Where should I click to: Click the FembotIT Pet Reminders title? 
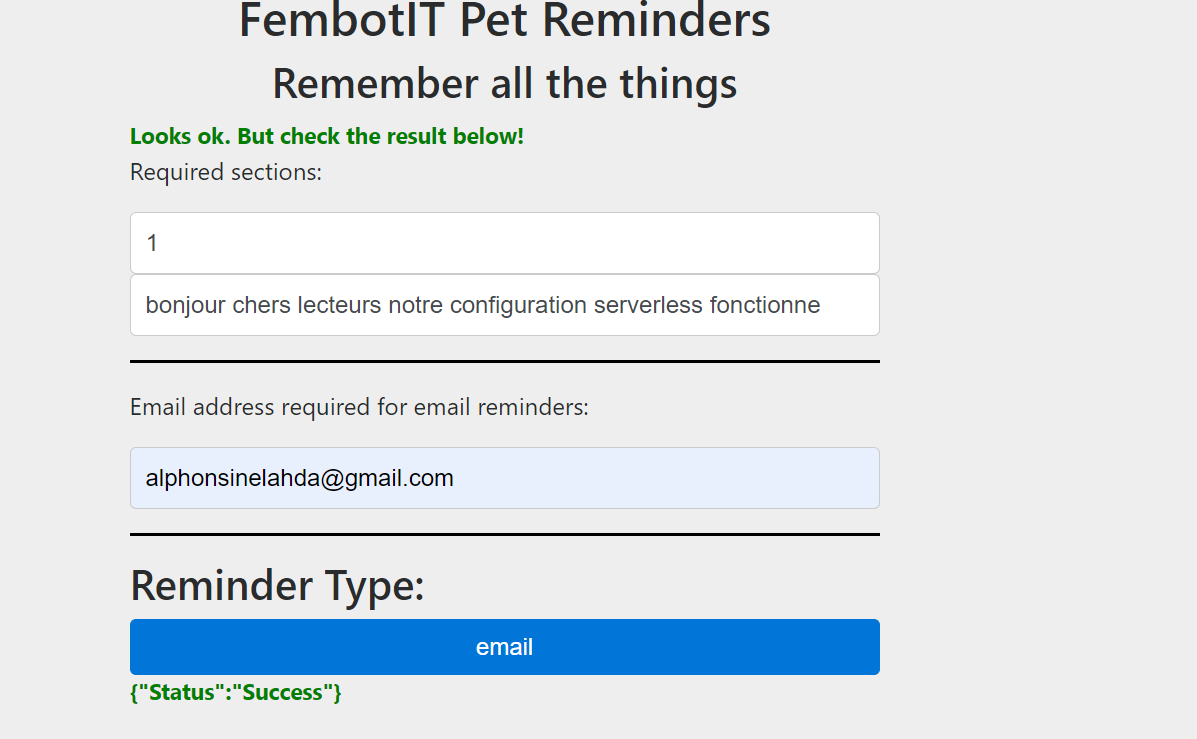click(x=504, y=20)
